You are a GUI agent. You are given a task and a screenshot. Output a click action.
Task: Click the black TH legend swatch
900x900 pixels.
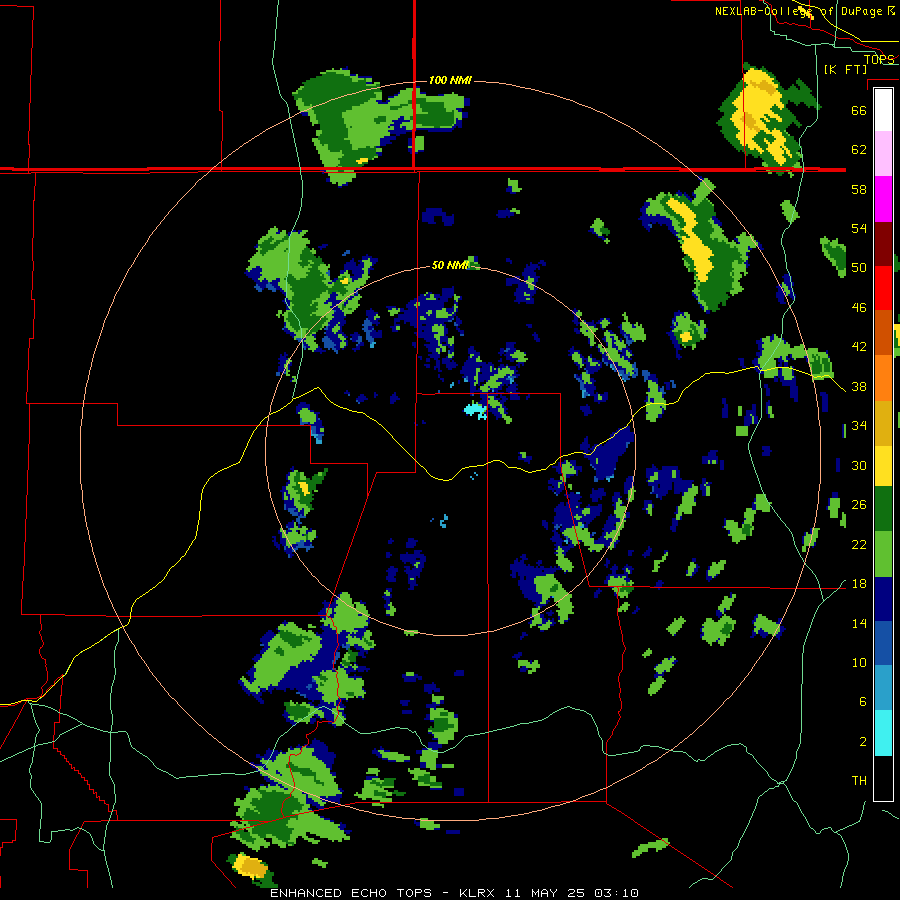883,778
